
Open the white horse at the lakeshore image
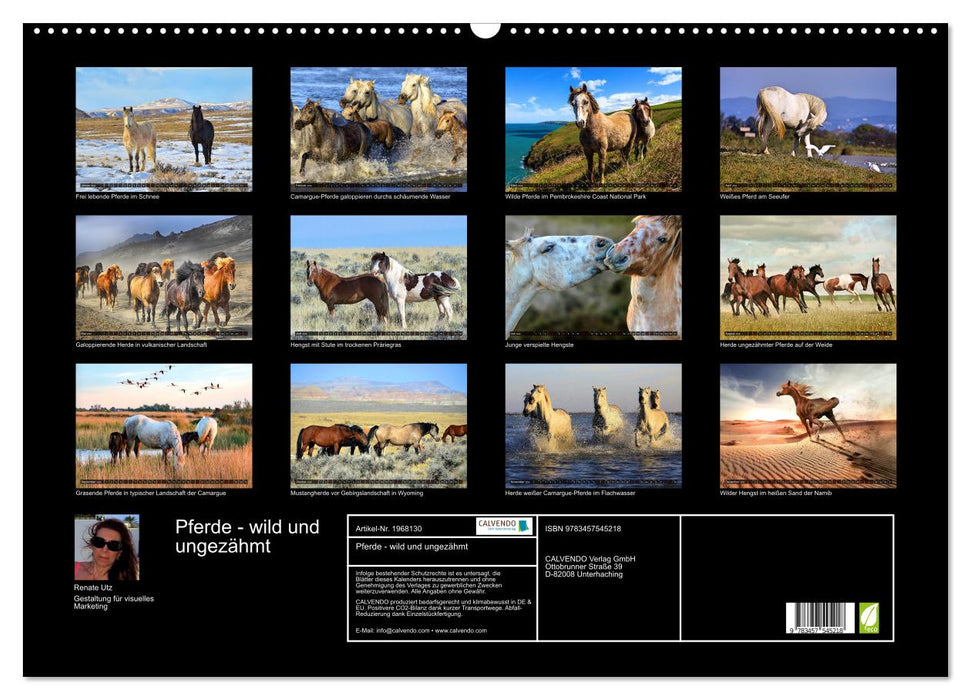[x=808, y=129]
